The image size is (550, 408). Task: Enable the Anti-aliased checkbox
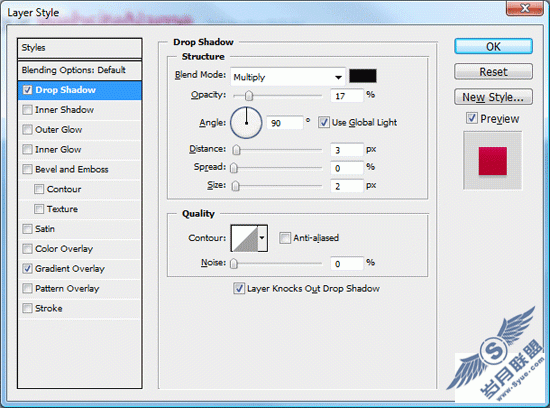pos(284,238)
